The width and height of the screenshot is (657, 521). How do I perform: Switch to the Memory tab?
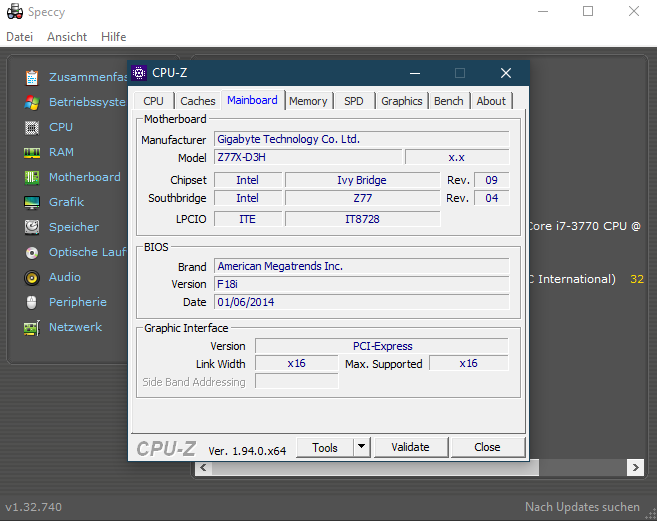coord(308,101)
